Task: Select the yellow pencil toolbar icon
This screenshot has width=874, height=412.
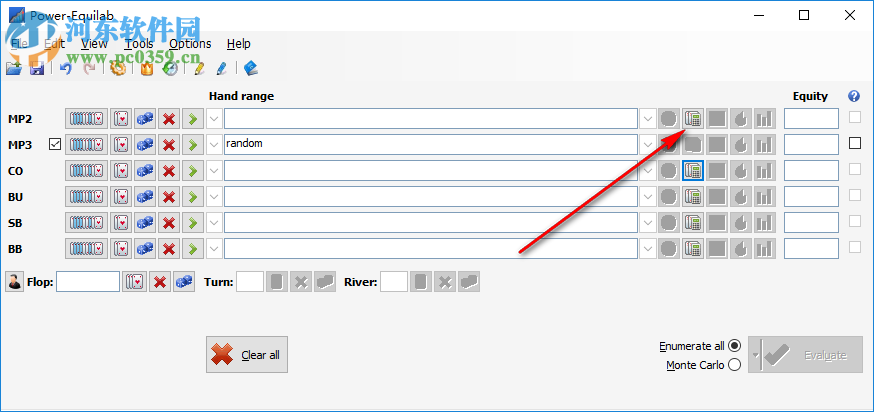Action: pos(199,69)
